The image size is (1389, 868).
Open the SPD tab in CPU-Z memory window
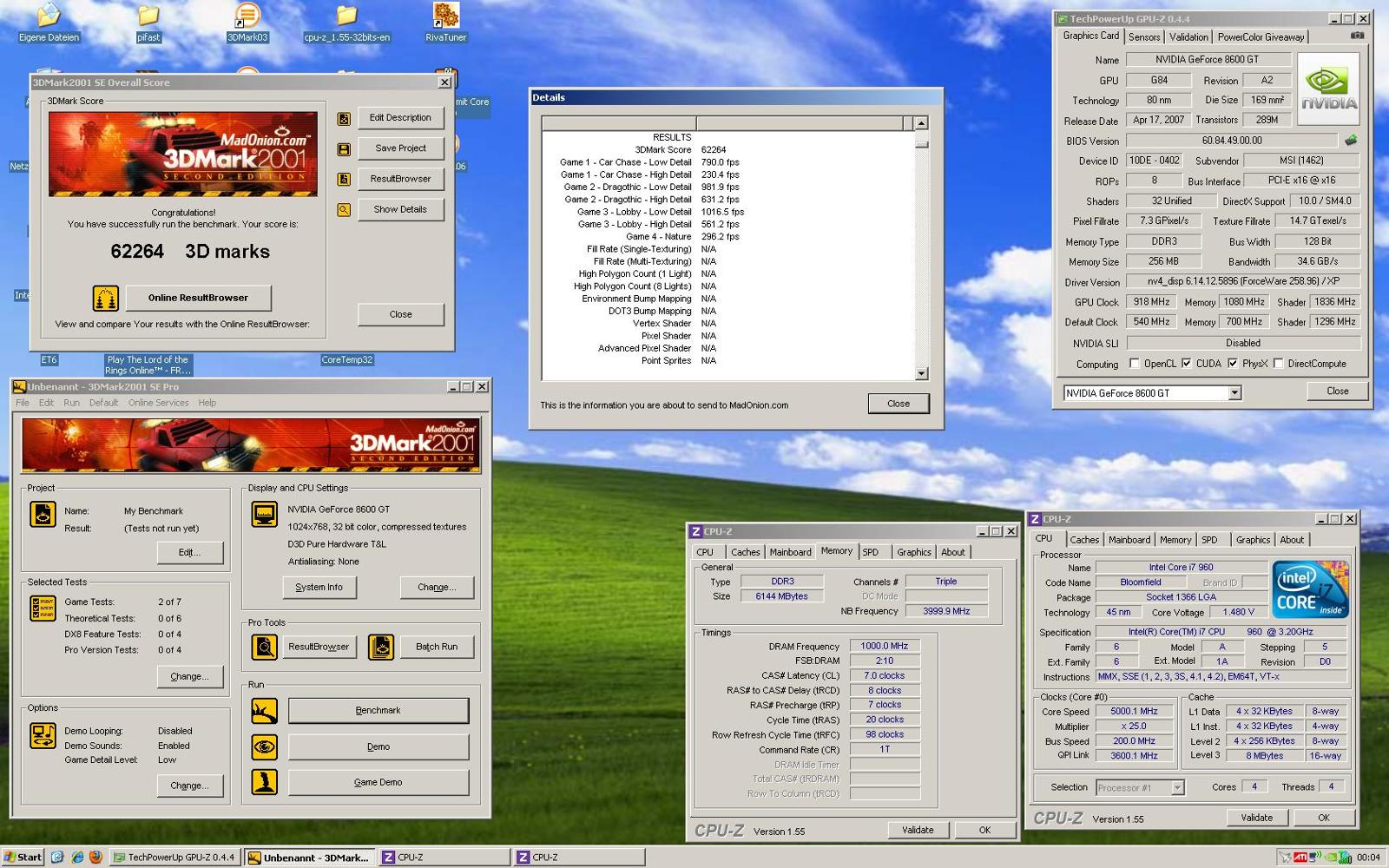[x=870, y=552]
